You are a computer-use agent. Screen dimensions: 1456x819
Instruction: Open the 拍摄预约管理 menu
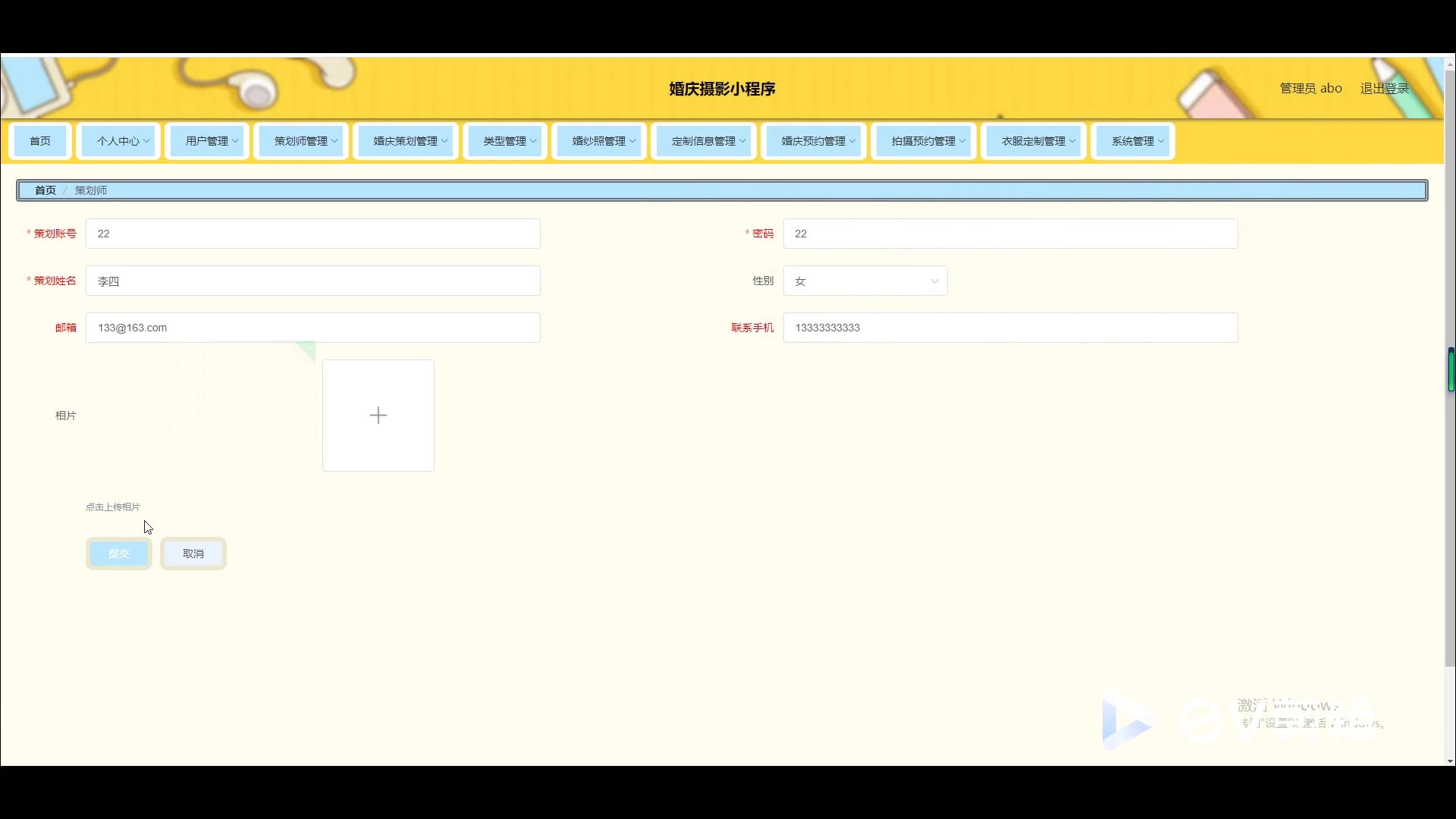924,141
